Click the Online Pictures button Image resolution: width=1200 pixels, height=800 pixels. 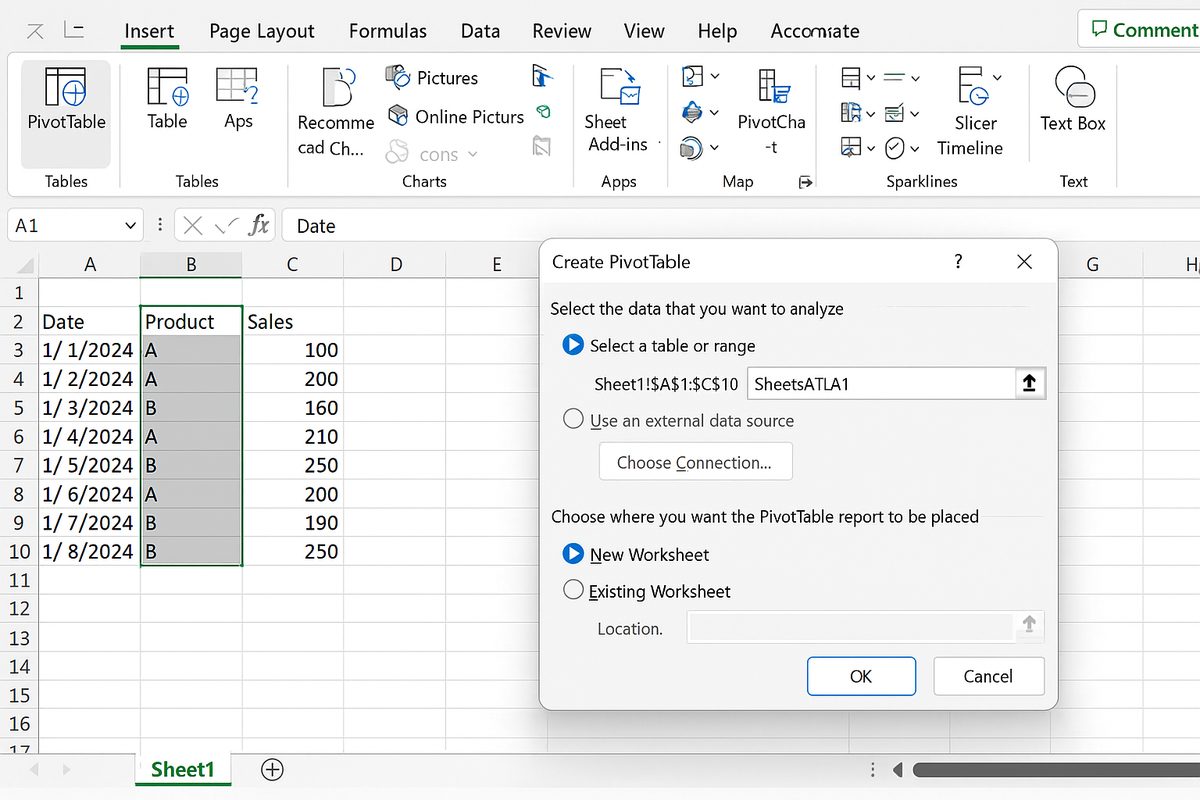[456, 116]
